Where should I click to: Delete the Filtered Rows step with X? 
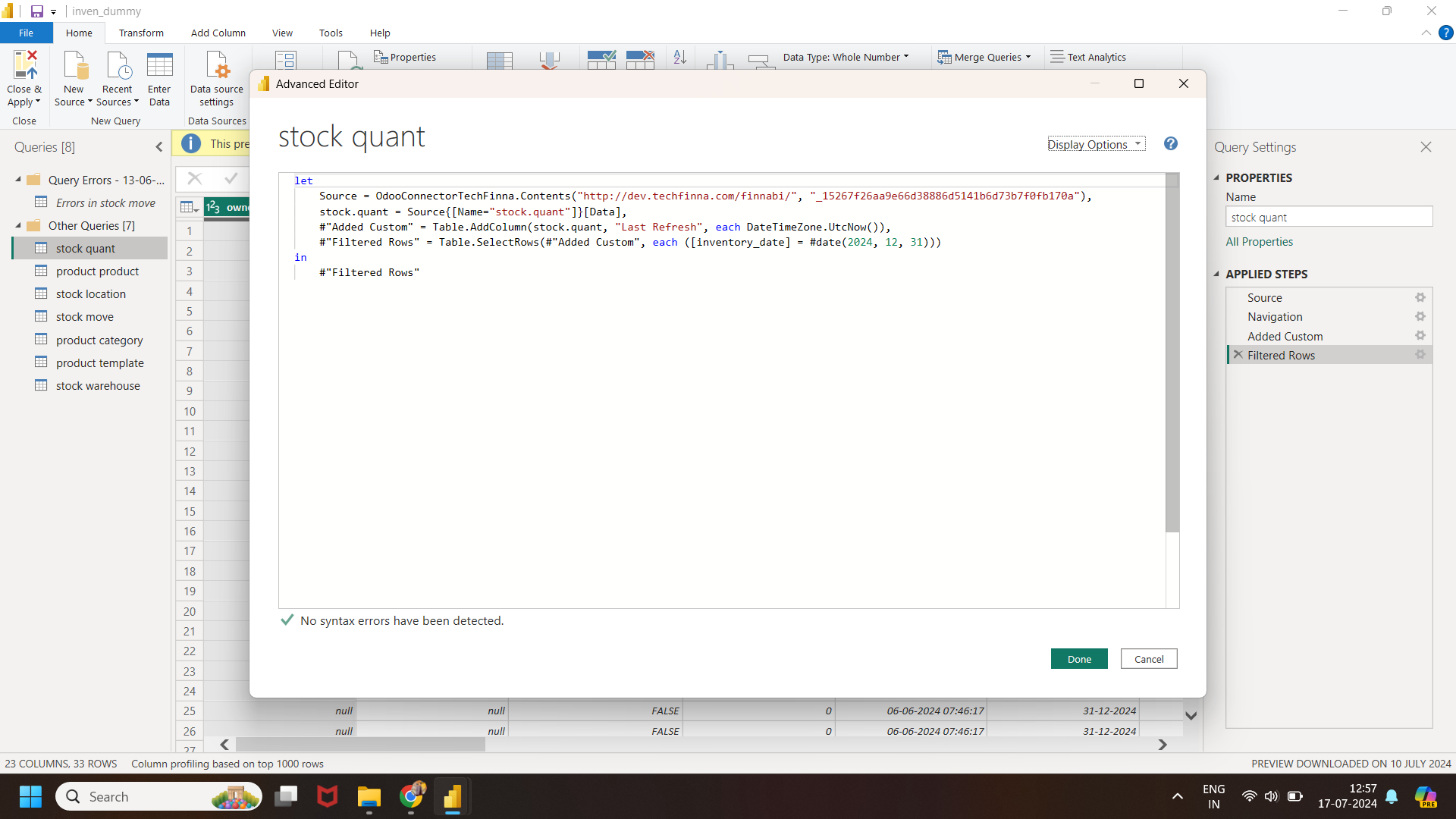pos(1238,354)
